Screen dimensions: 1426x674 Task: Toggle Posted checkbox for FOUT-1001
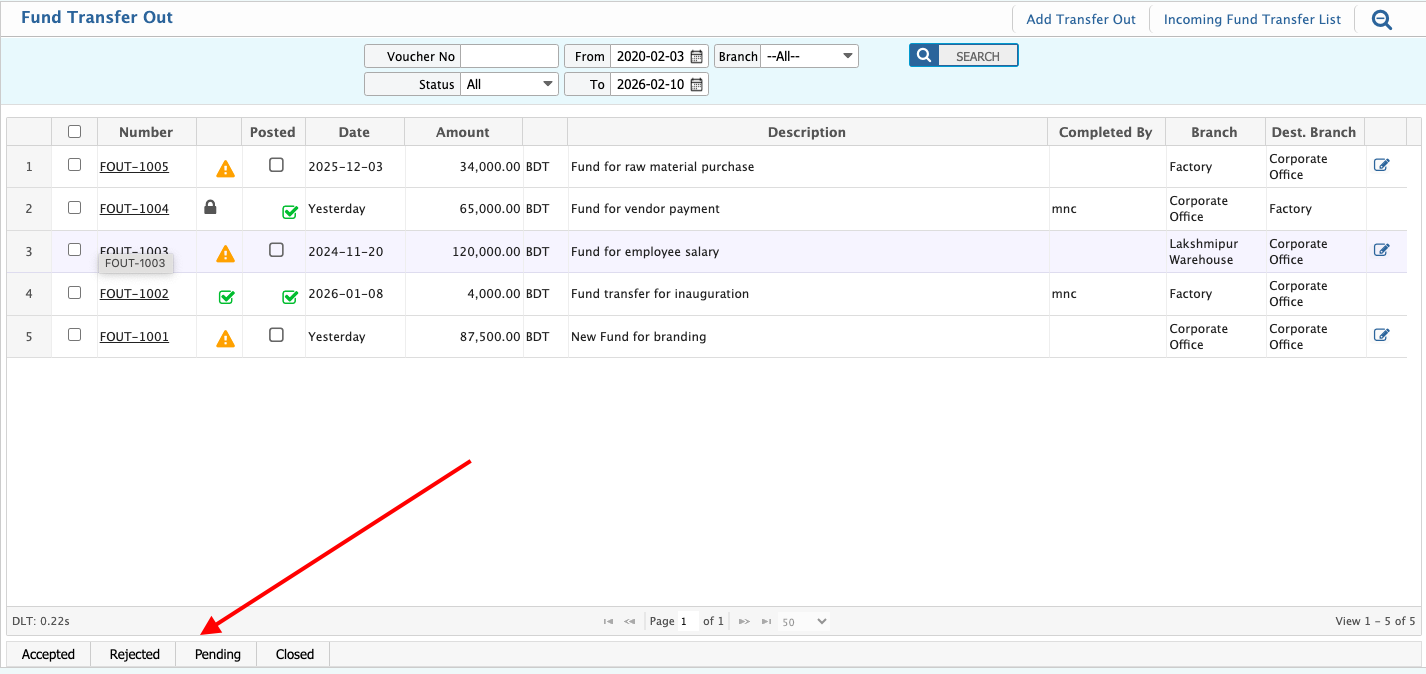point(276,335)
